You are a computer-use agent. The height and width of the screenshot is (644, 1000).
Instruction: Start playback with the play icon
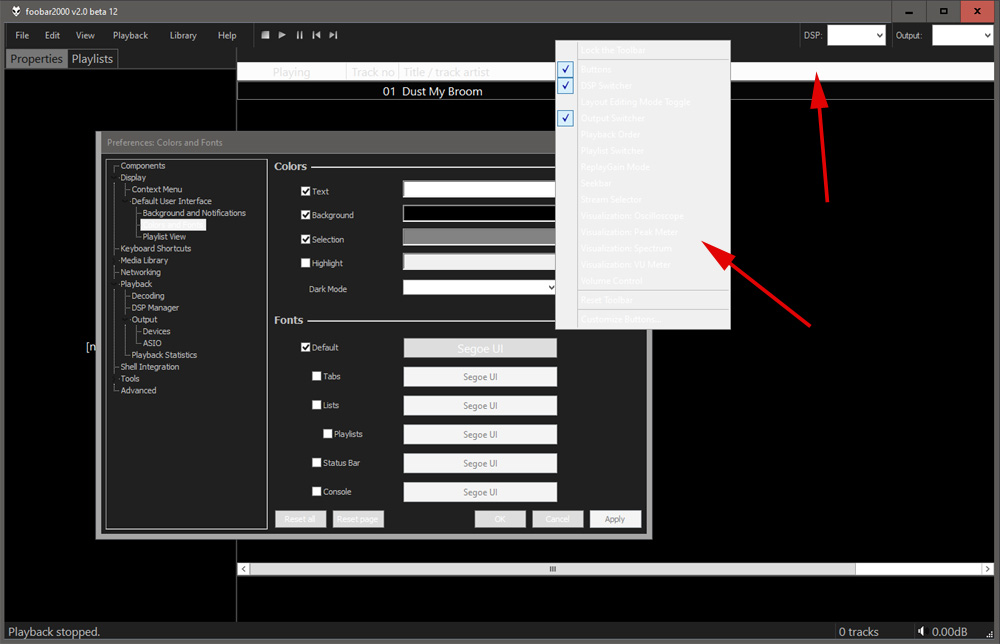tap(282, 35)
